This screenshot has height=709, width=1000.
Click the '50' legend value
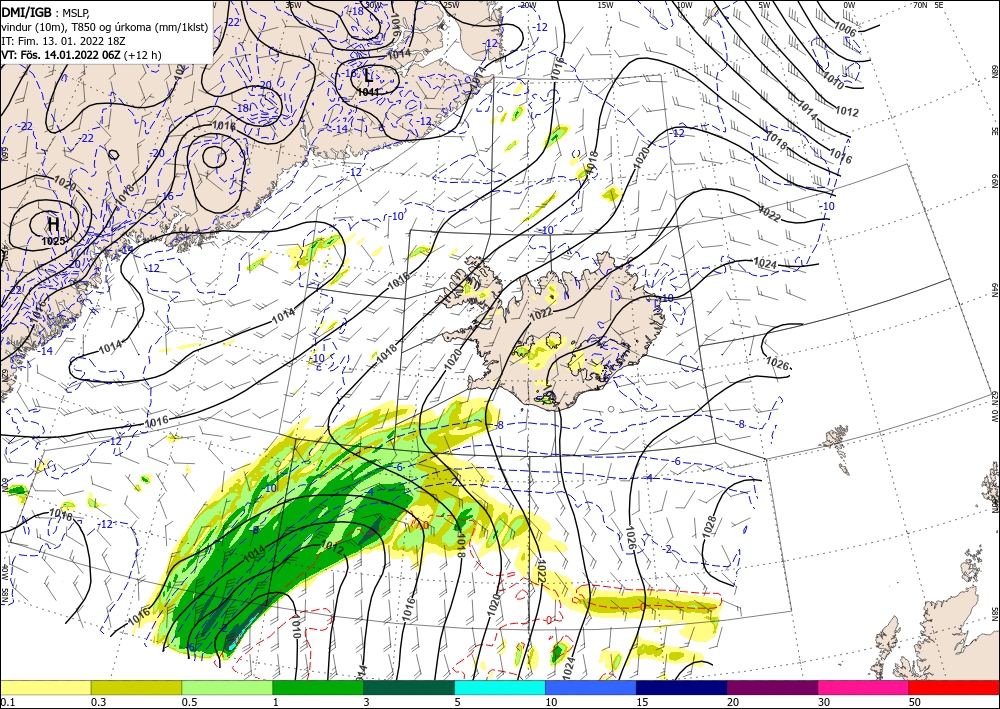(915, 702)
